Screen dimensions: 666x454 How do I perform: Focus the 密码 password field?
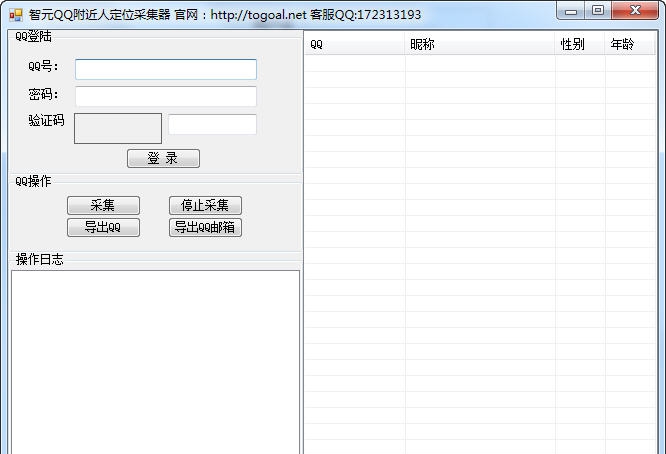click(x=166, y=96)
